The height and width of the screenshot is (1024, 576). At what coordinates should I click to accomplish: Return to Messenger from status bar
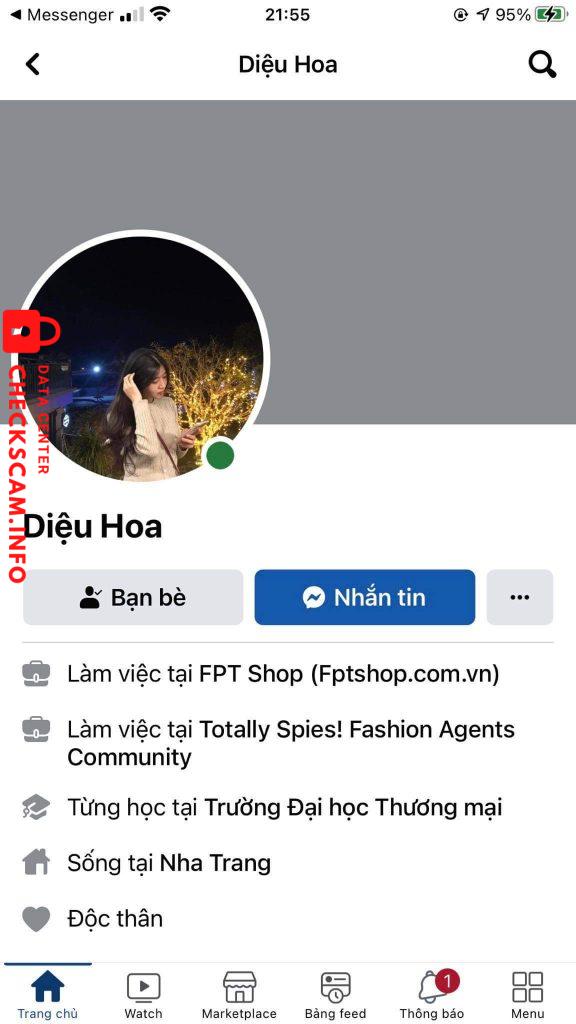[60, 14]
